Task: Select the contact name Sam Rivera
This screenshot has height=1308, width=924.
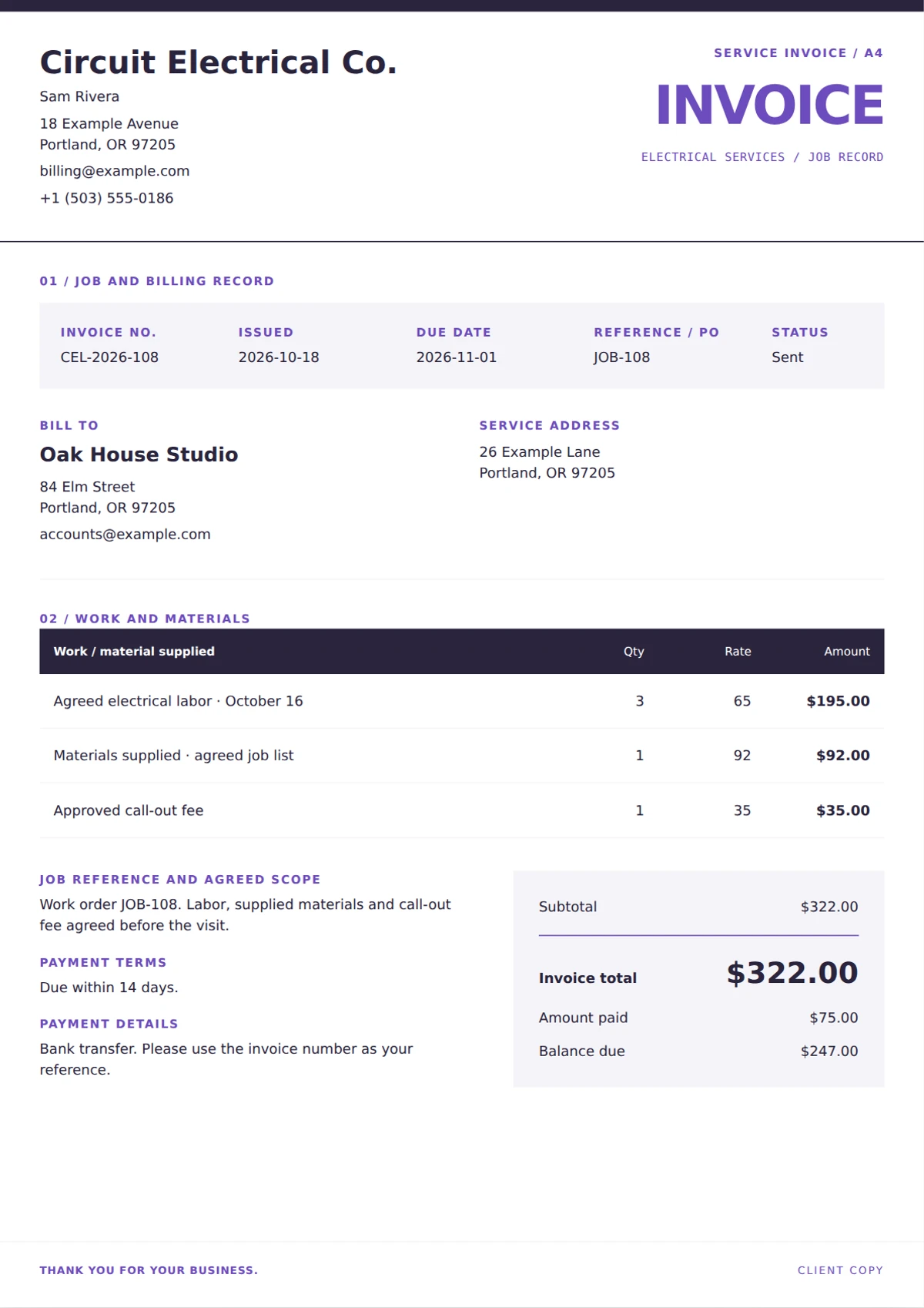Action: tap(79, 96)
